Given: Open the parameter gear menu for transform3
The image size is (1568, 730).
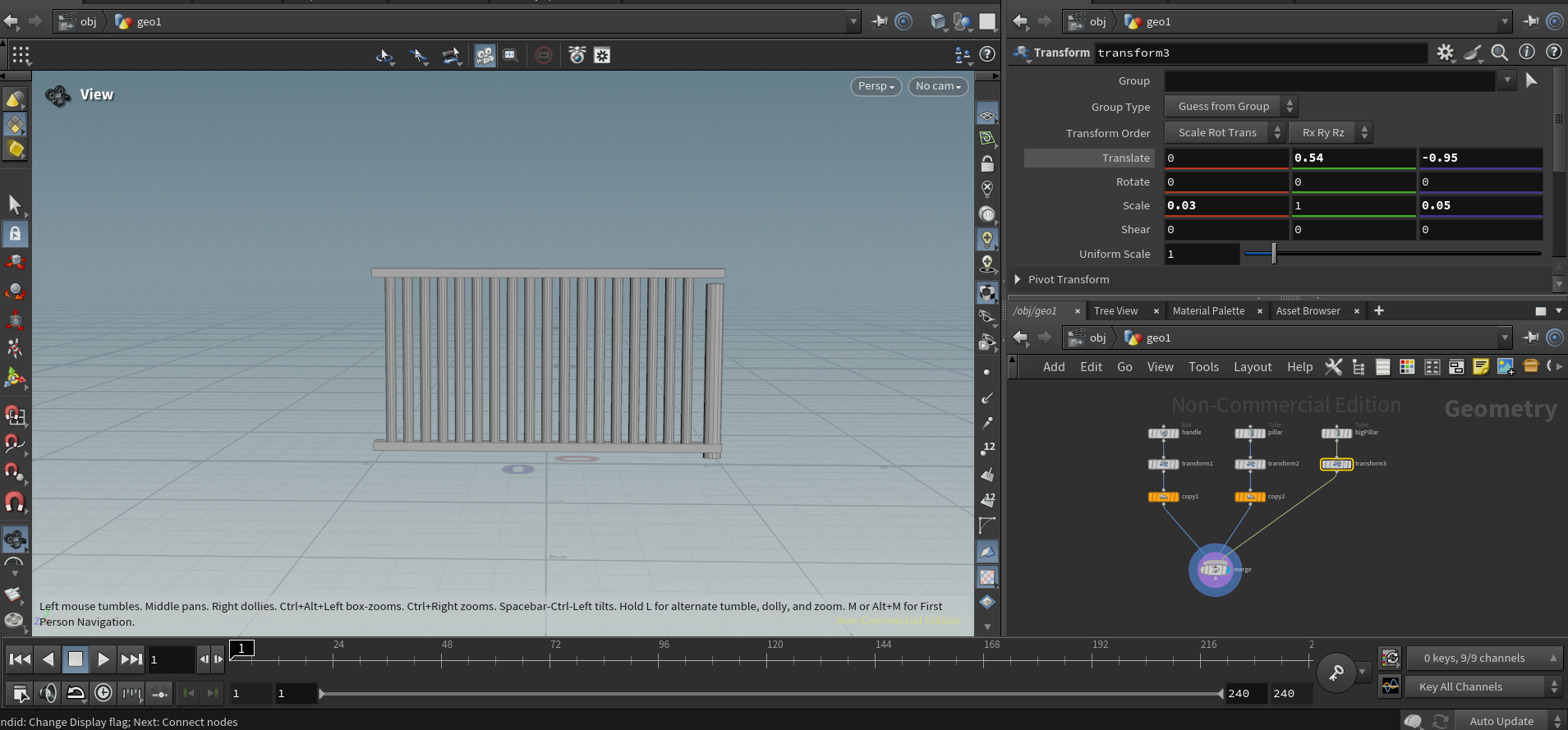Looking at the screenshot, I should [x=1445, y=53].
